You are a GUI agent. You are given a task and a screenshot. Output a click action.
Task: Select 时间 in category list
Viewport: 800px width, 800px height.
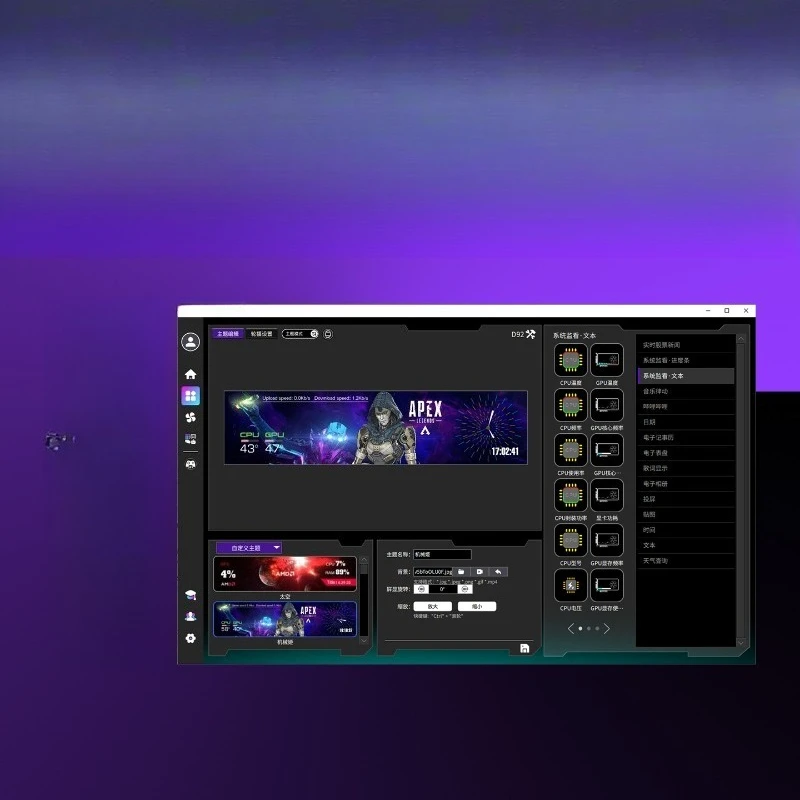pos(686,530)
